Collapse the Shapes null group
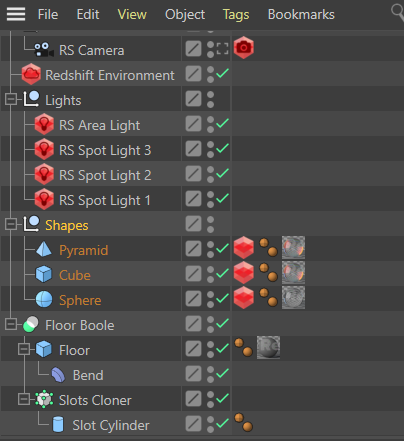 [x=11, y=224]
